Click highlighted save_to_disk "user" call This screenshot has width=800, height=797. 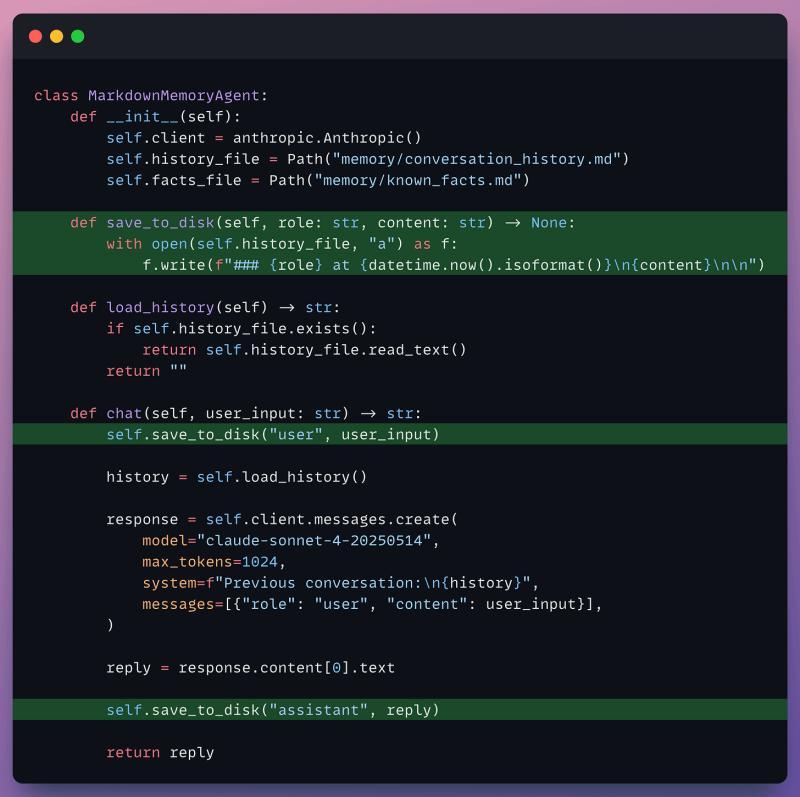tap(272, 435)
